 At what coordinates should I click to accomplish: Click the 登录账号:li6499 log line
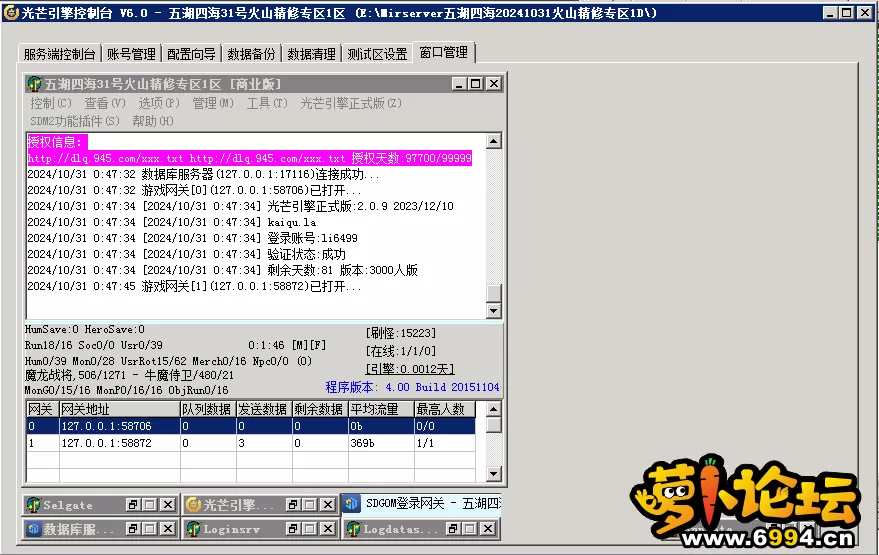[x=192, y=238]
